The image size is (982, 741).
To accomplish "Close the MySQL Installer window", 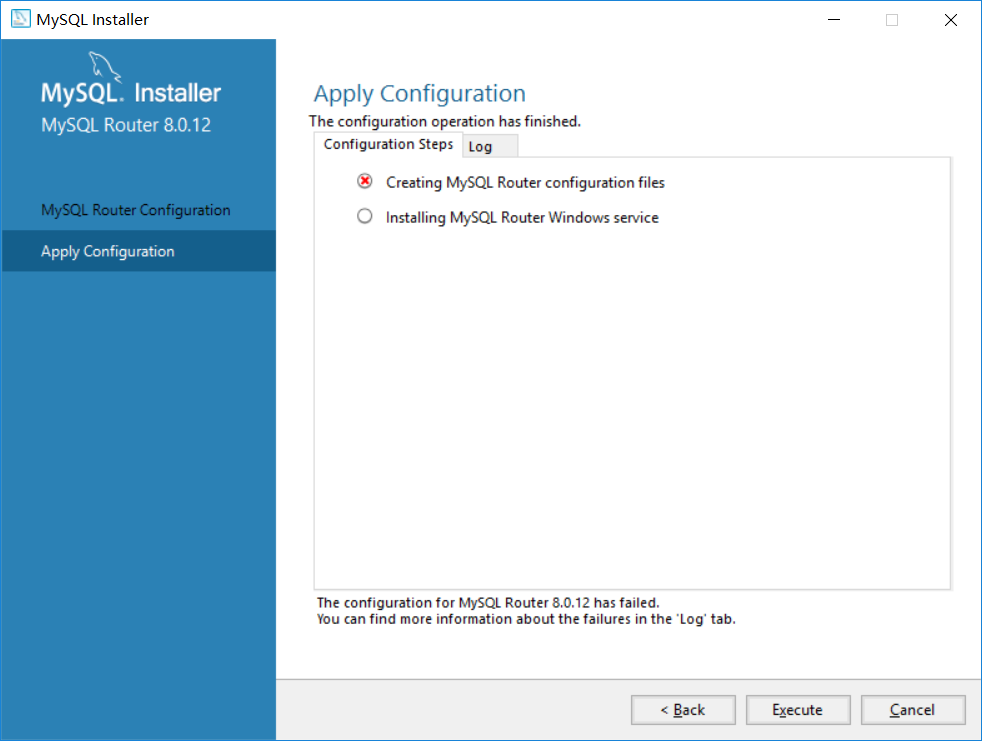I will [x=951, y=19].
